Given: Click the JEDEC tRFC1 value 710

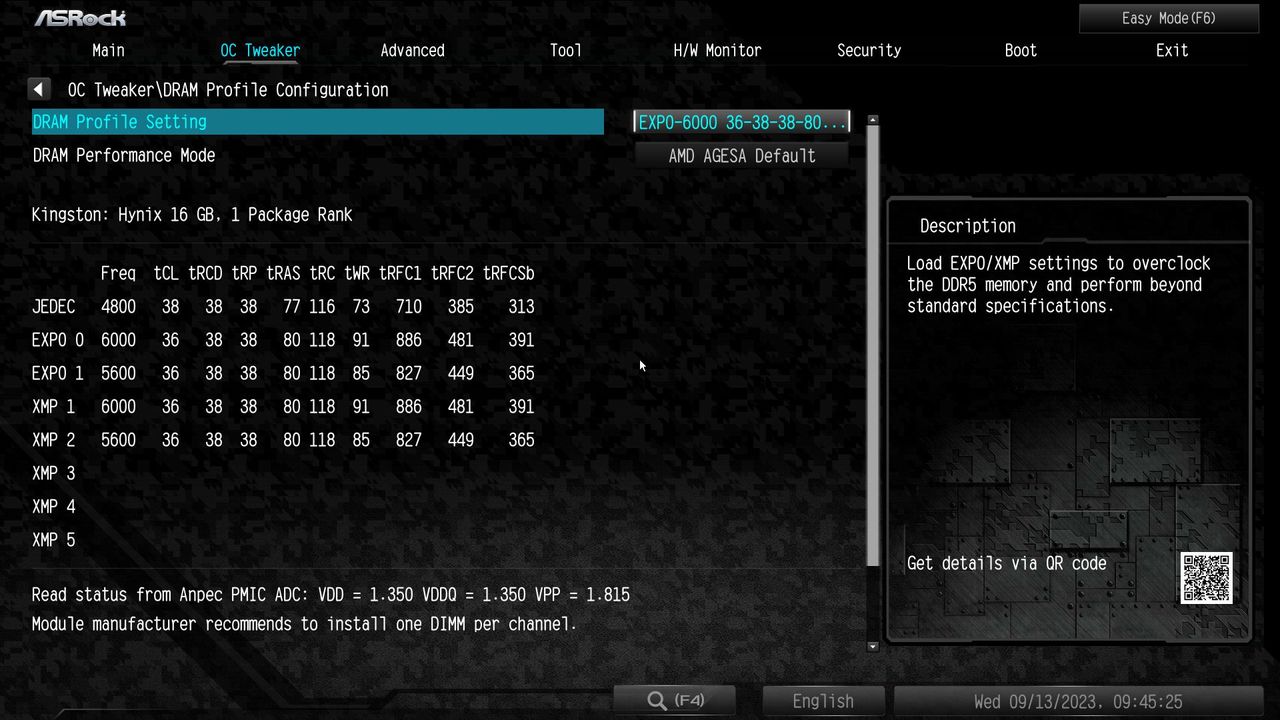Looking at the screenshot, I should point(409,307).
